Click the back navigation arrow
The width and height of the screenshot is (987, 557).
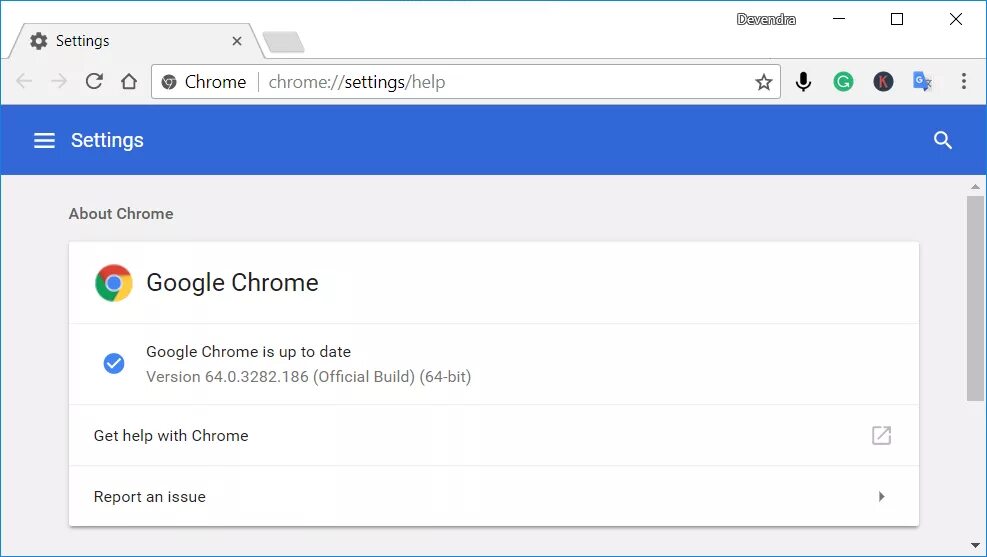25,82
